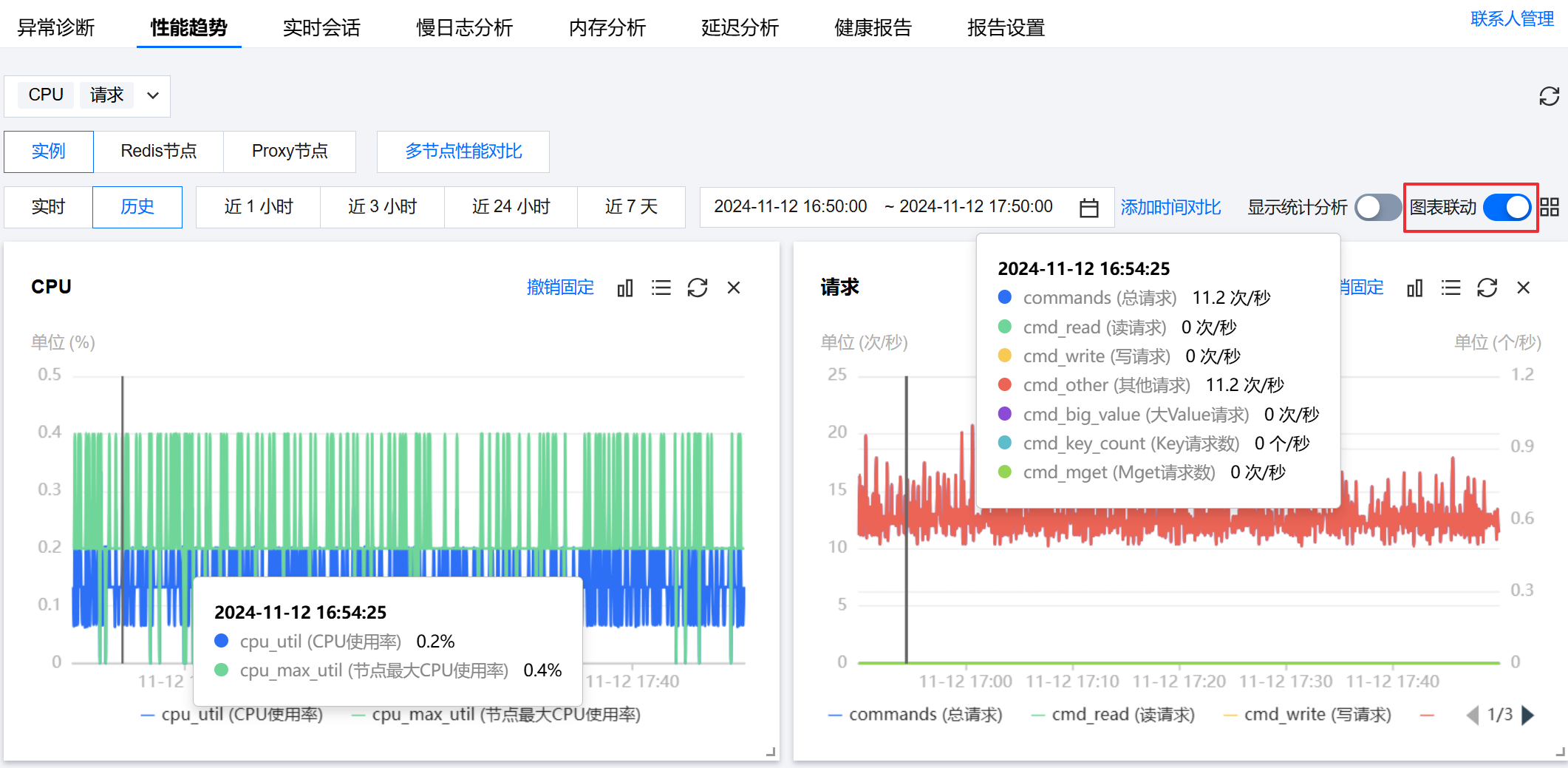Refresh the CPU chart panel
Viewport: 1568px width, 768px height.
tap(698, 288)
